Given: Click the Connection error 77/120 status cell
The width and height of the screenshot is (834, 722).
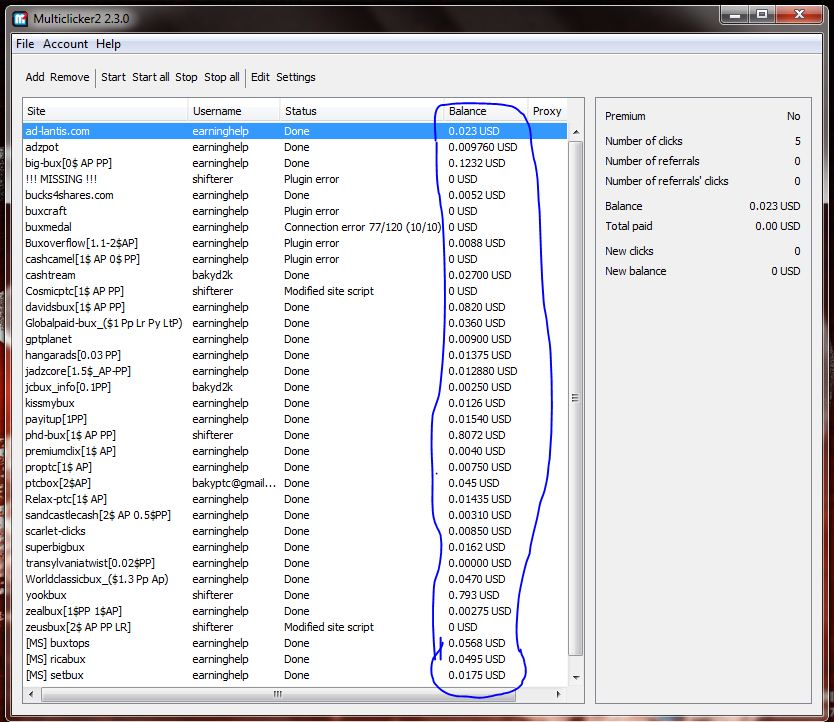Looking at the screenshot, I should coord(363,227).
